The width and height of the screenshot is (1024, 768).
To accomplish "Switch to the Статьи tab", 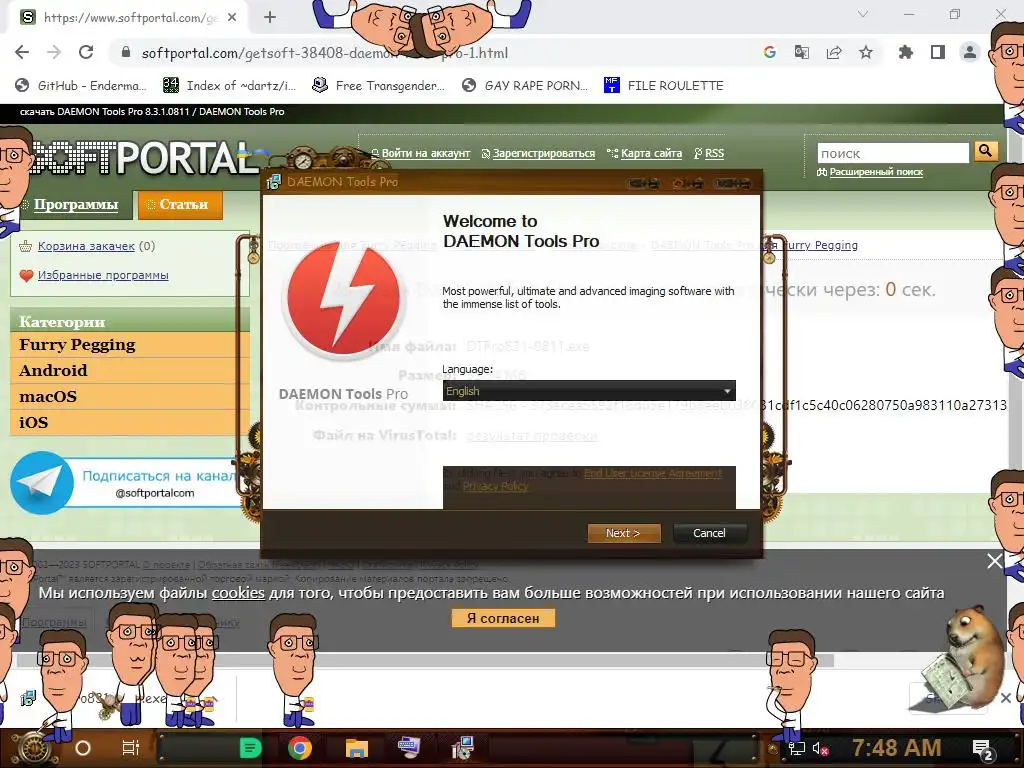I will click(x=180, y=204).
